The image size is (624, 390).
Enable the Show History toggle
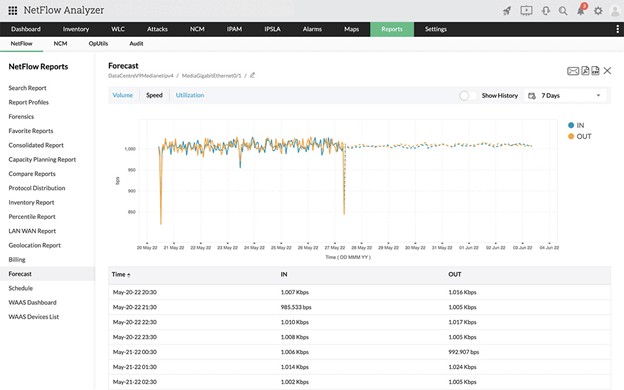[x=467, y=96]
